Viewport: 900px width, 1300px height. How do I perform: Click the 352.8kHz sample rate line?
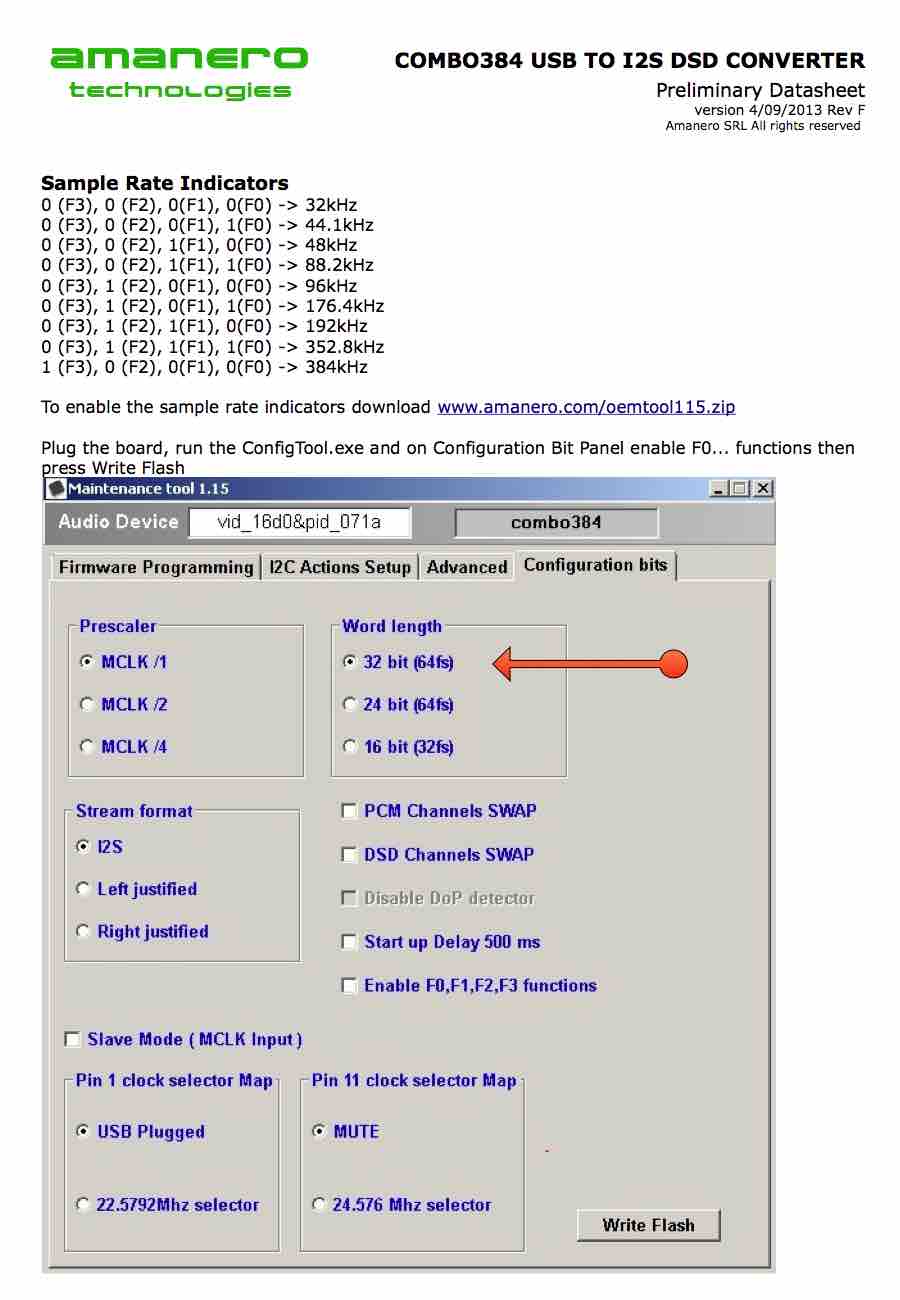213,347
